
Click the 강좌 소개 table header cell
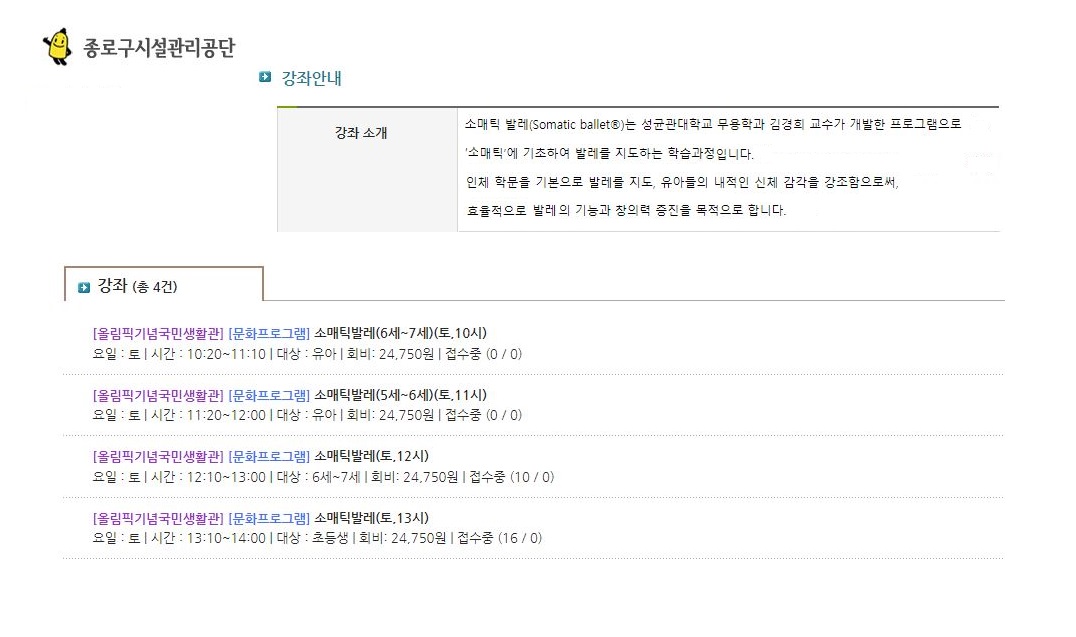click(x=361, y=133)
